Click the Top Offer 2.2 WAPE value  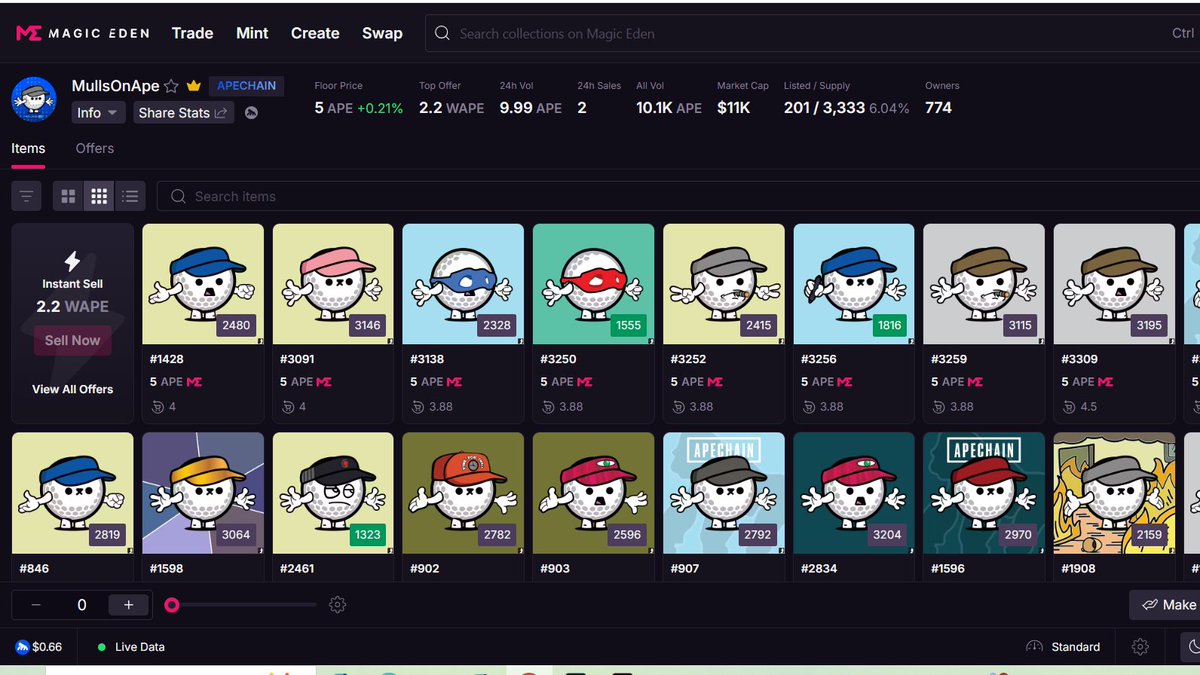coord(451,108)
